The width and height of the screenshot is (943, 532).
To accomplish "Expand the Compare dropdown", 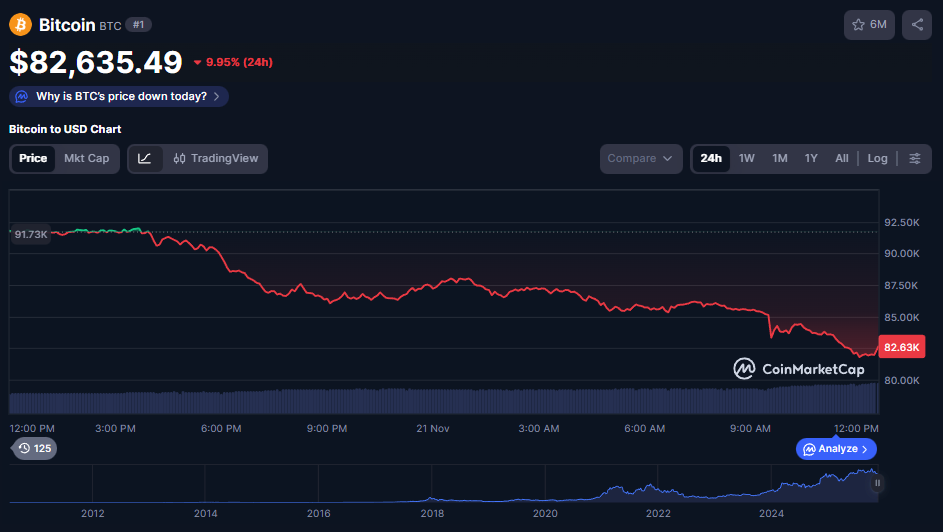I will point(641,159).
